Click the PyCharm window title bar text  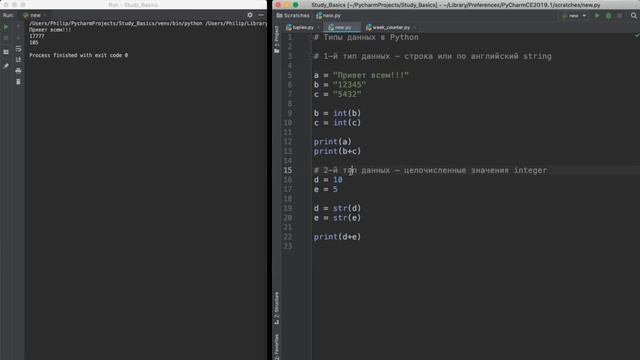click(456, 5)
